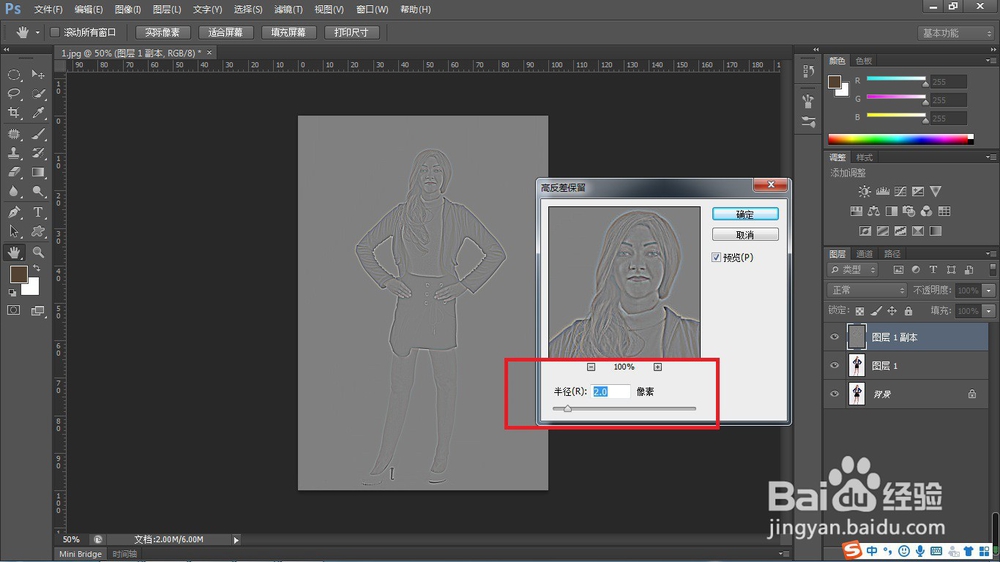Click the 打印尺寸 button

(x=351, y=33)
